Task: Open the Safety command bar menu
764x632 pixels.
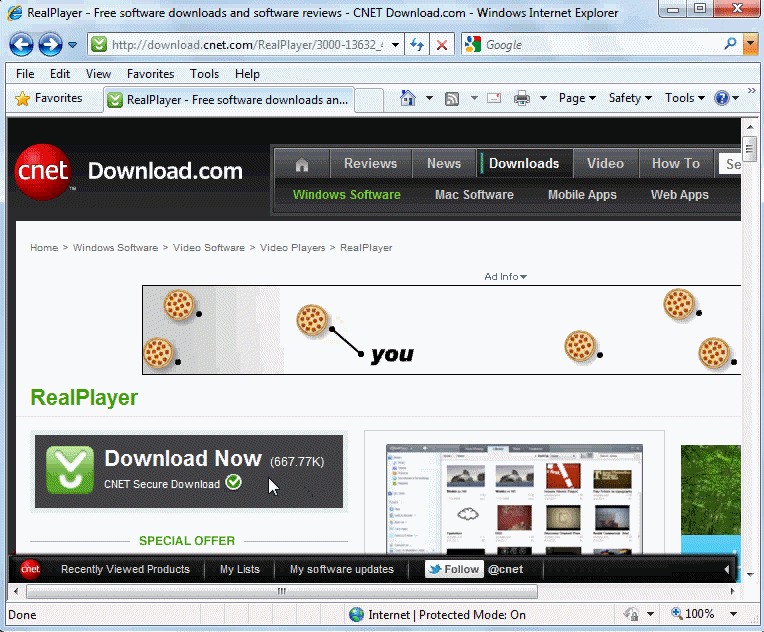Action: pos(630,98)
